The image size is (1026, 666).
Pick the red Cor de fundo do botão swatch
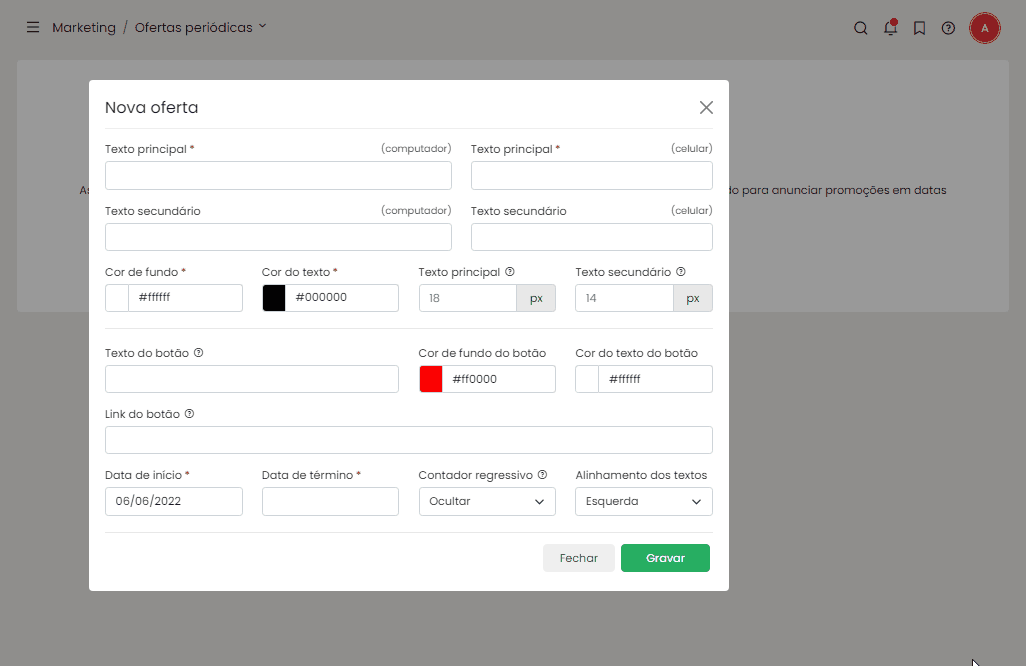[x=431, y=379]
